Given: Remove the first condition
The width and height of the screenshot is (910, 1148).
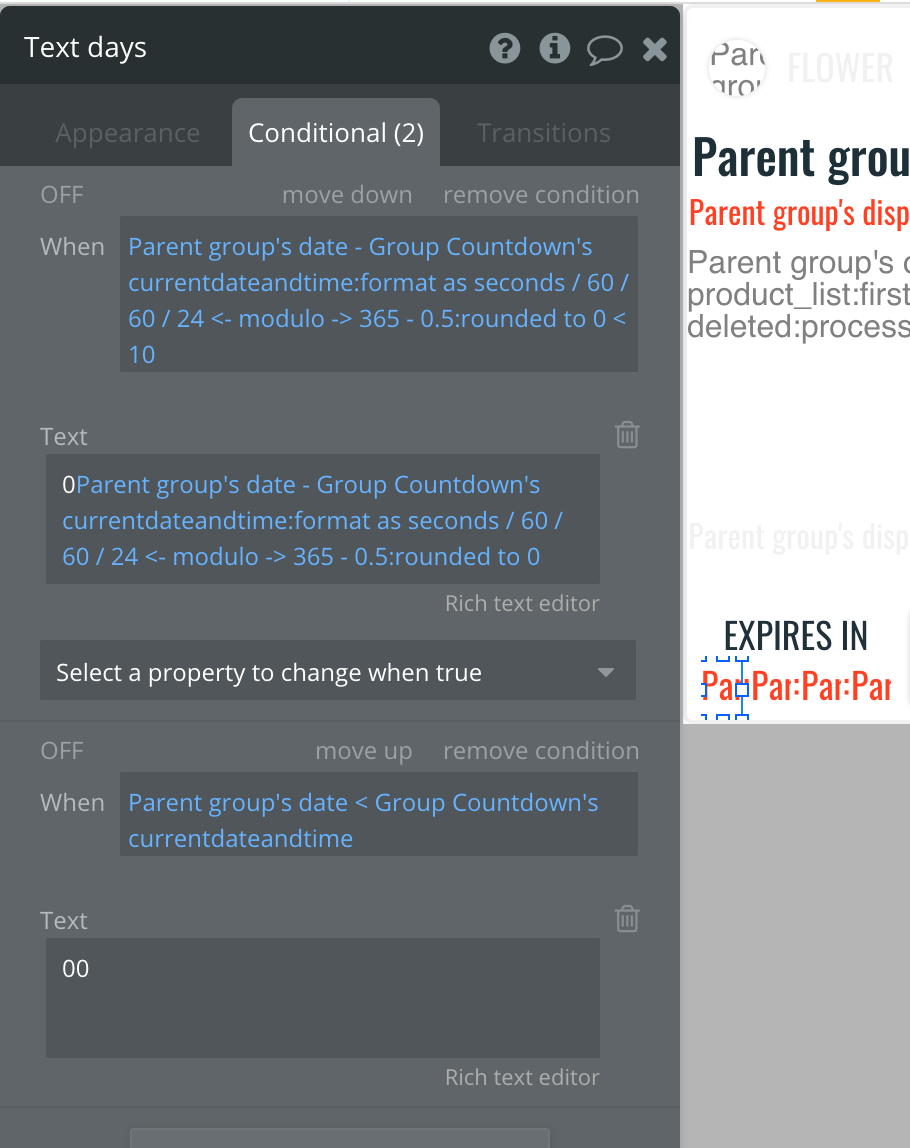Looking at the screenshot, I should 541,195.
